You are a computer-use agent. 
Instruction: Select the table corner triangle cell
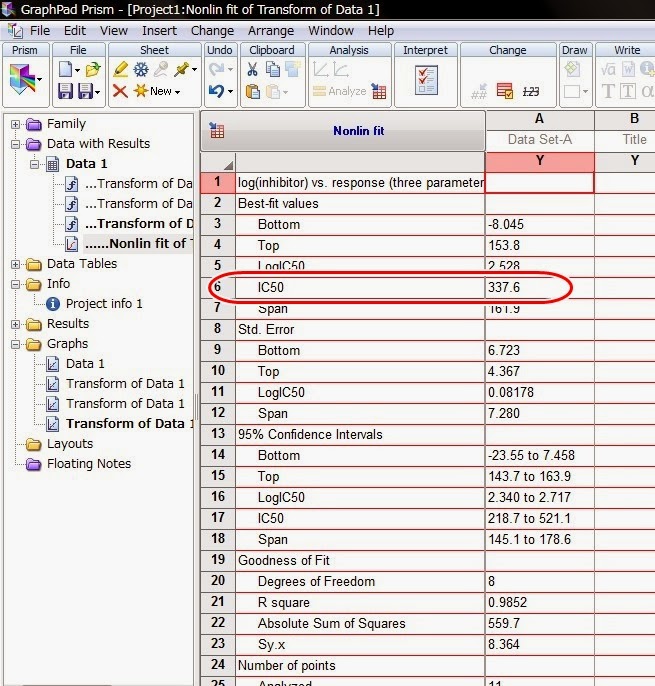pyautogui.click(x=218, y=162)
